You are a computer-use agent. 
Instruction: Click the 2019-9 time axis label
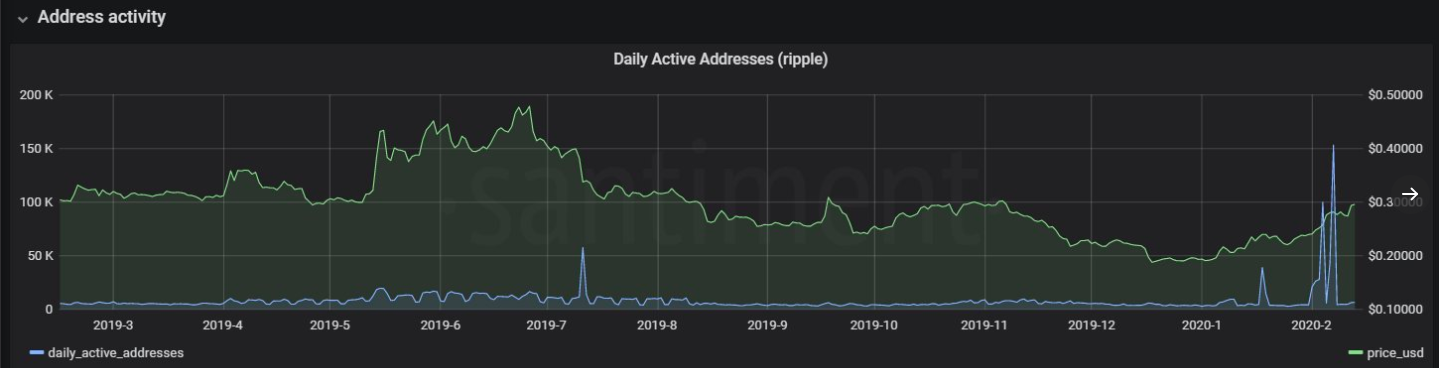tap(767, 325)
